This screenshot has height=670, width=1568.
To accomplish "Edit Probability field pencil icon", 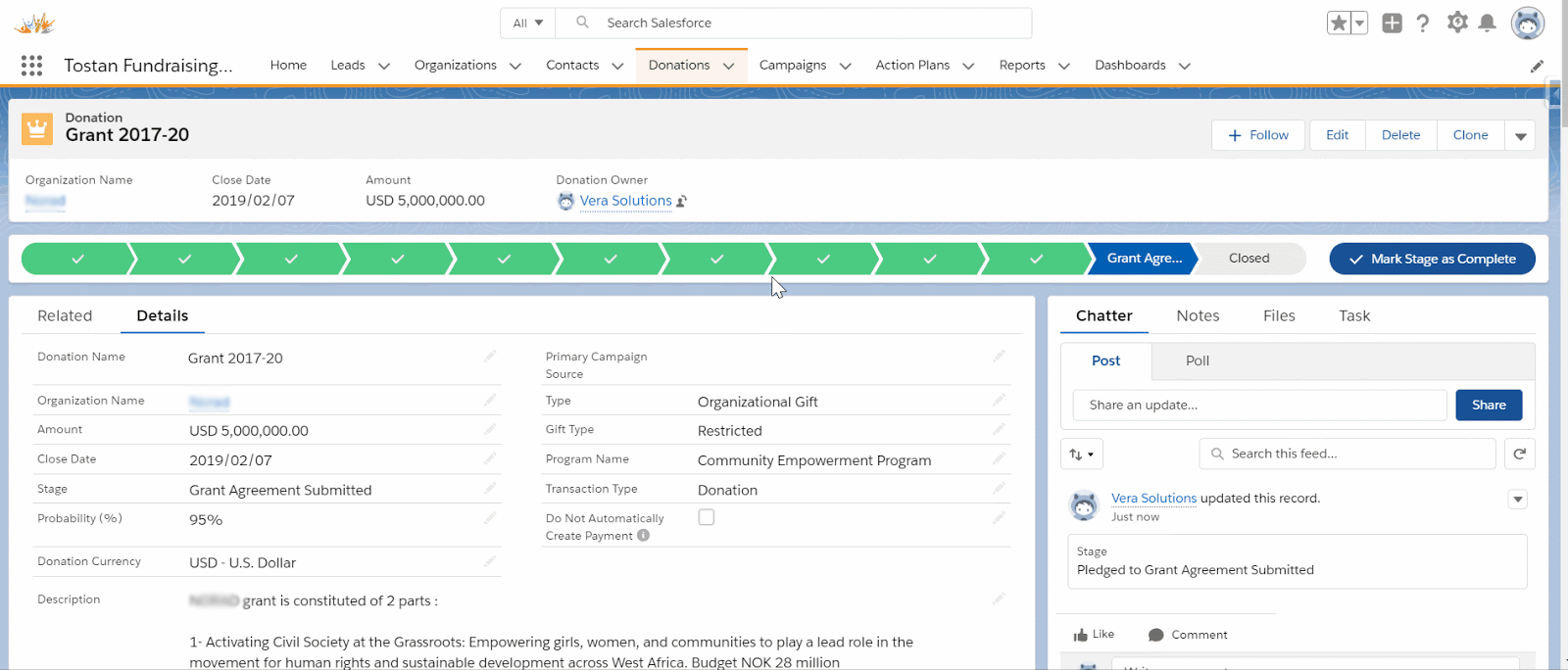I will pos(490,517).
